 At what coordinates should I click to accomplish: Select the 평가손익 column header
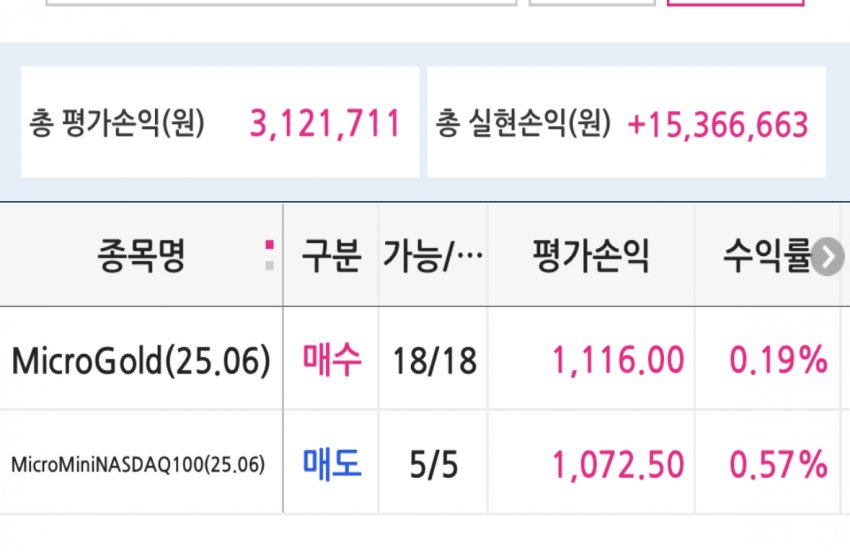(x=591, y=255)
